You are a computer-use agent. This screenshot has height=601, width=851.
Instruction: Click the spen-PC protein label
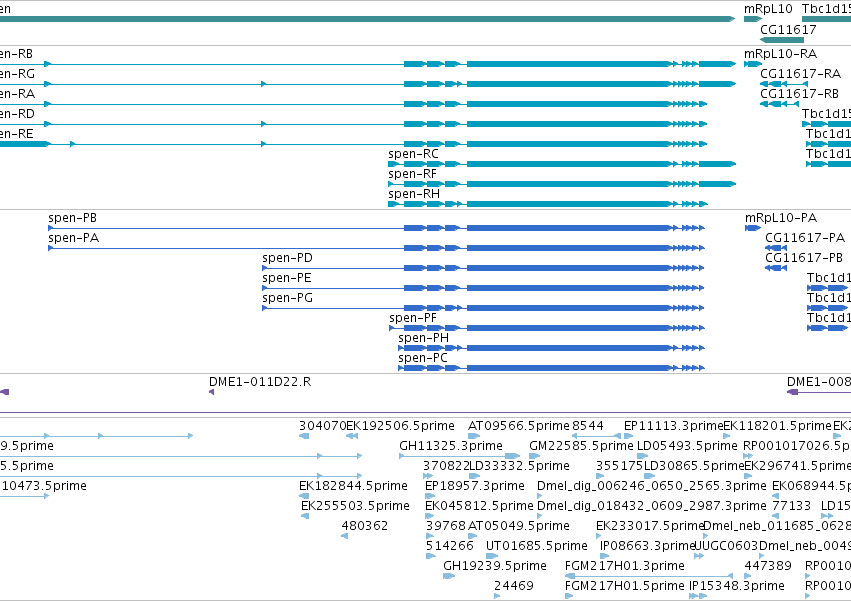[423, 358]
